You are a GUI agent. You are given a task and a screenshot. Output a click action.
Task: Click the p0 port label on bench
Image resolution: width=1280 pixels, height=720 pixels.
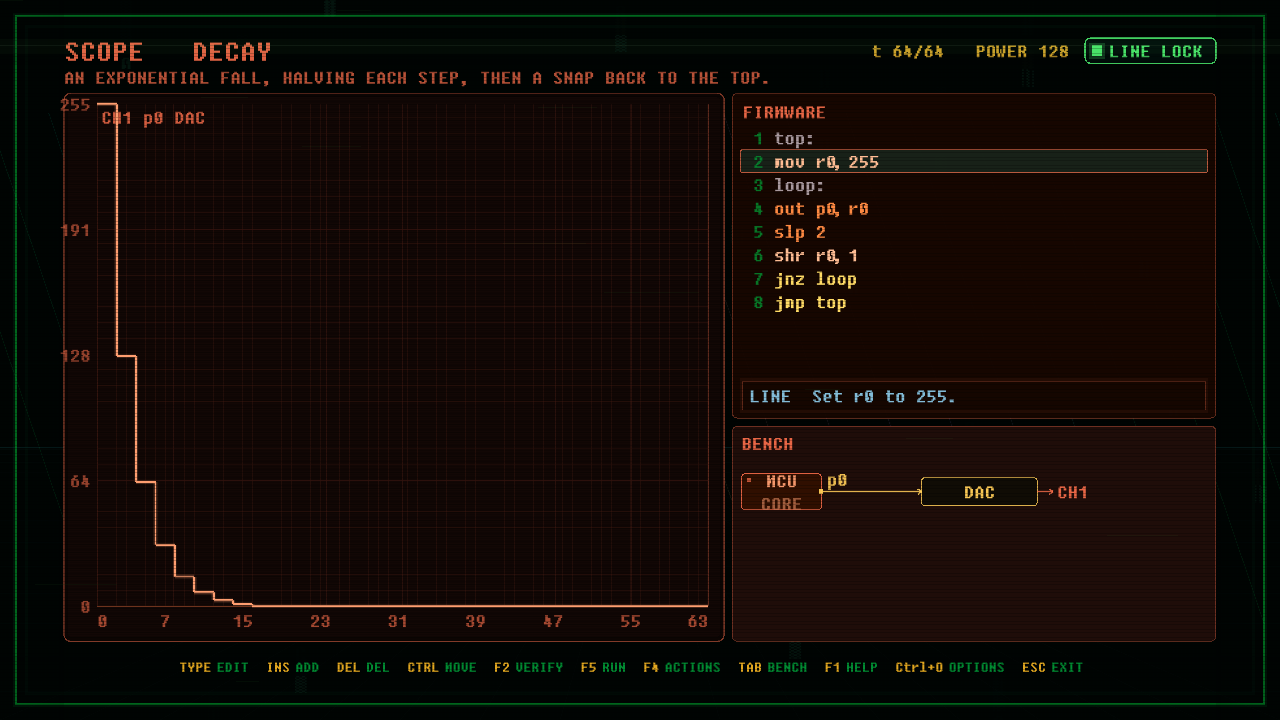click(x=837, y=481)
